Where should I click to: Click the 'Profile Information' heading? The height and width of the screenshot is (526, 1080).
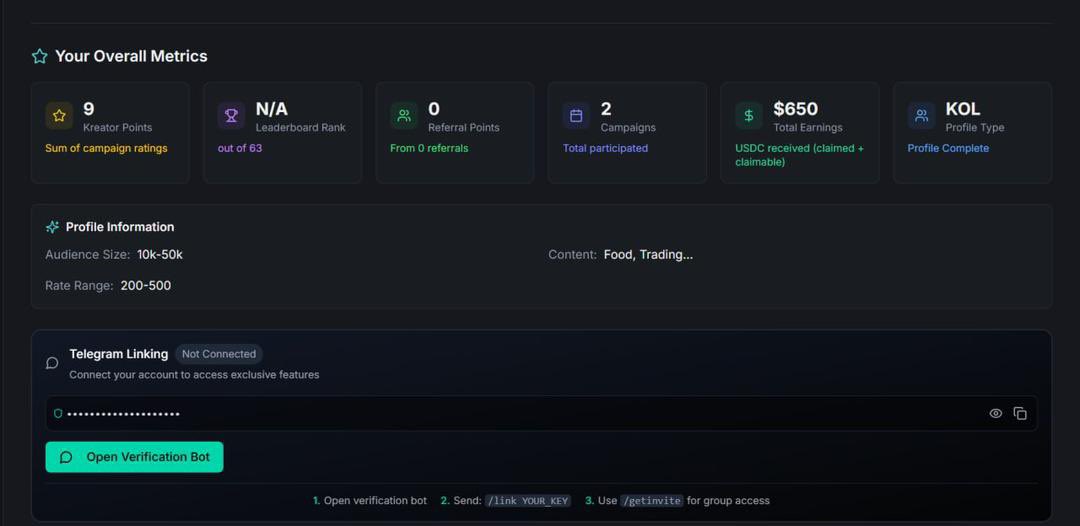point(120,227)
